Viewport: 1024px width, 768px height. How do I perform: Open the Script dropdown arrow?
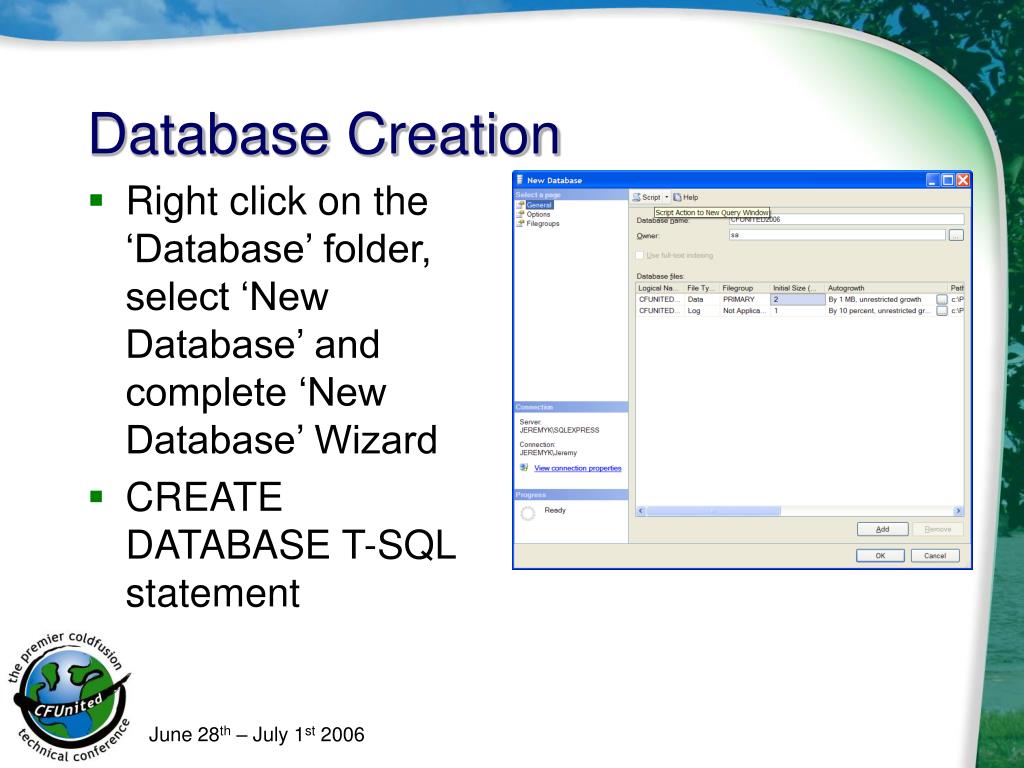coord(666,197)
